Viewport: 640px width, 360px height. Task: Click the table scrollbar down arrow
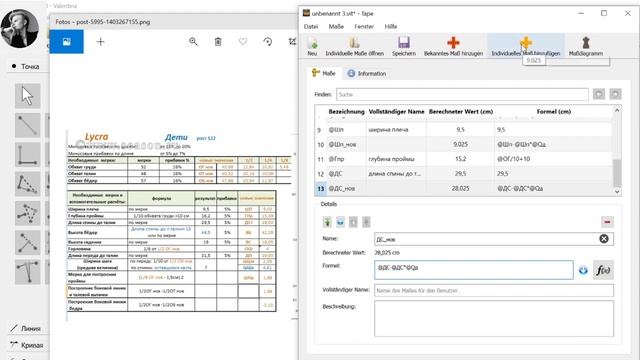click(x=617, y=191)
